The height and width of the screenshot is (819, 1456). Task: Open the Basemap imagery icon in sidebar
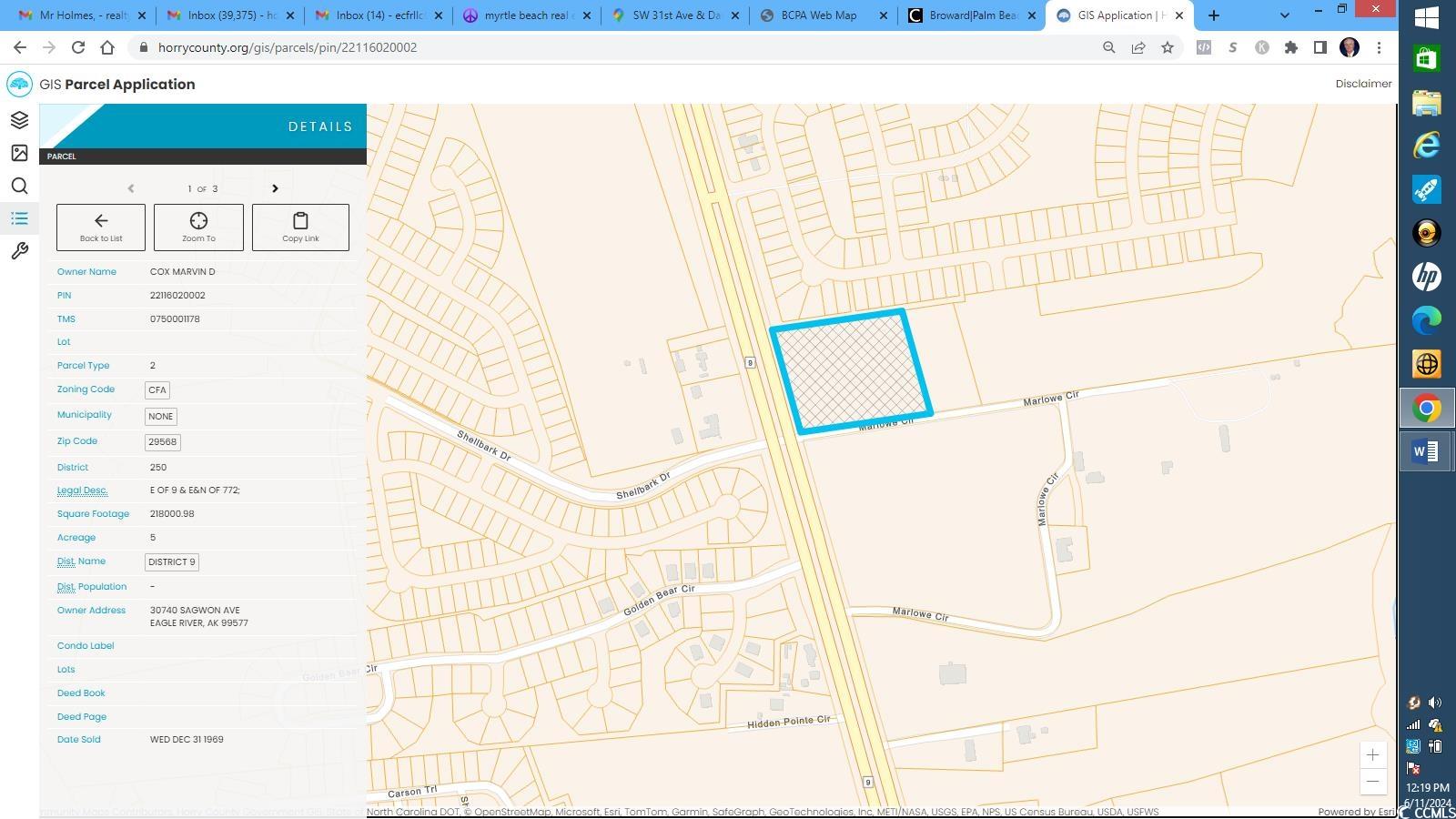[x=19, y=153]
